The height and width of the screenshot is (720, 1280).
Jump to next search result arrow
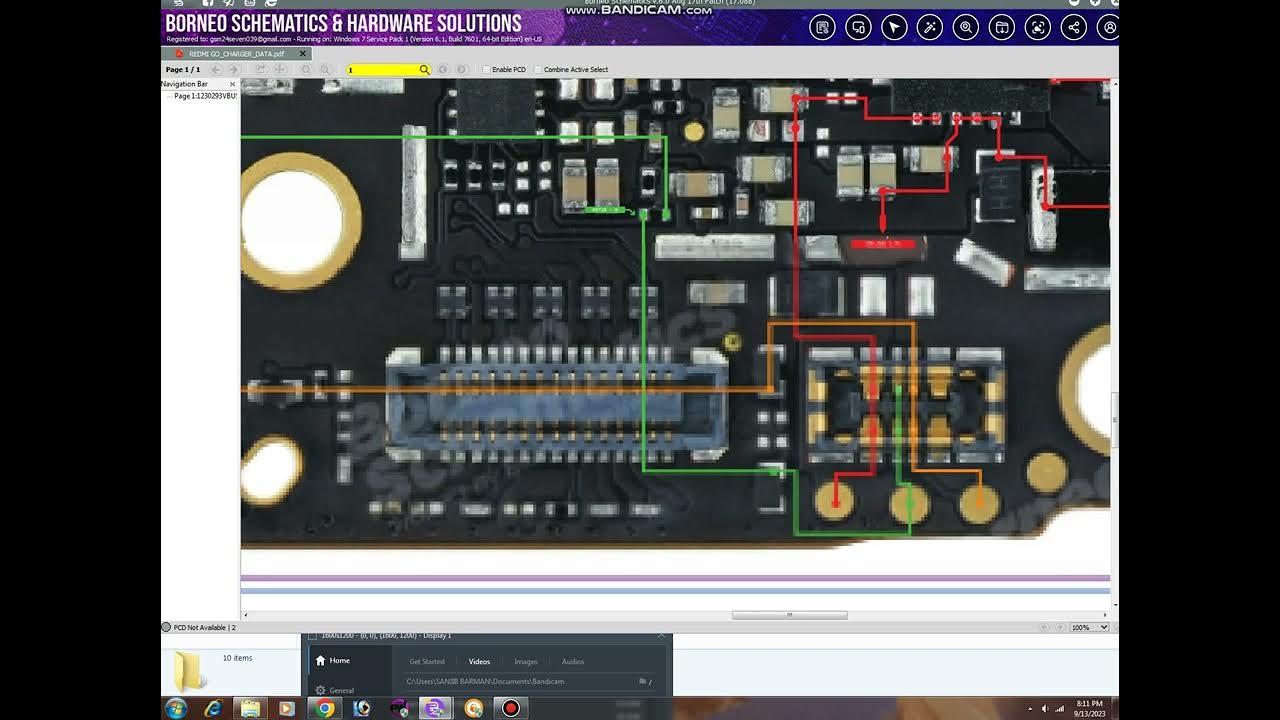[461, 70]
